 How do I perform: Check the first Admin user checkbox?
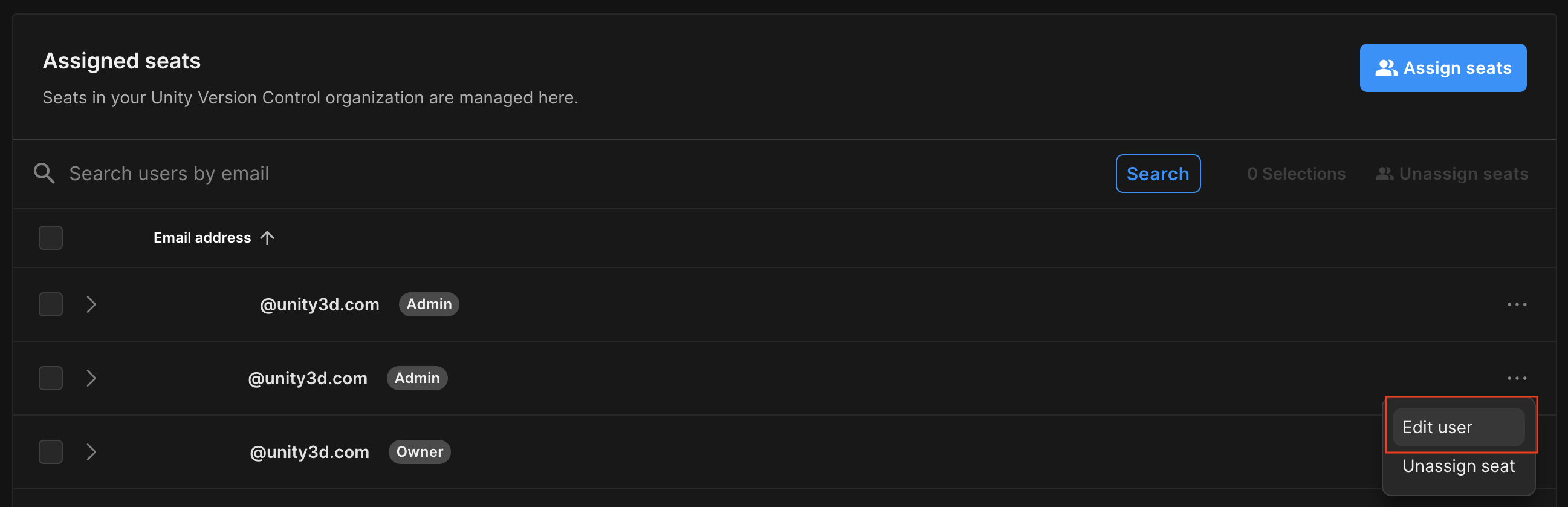click(51, 304)
